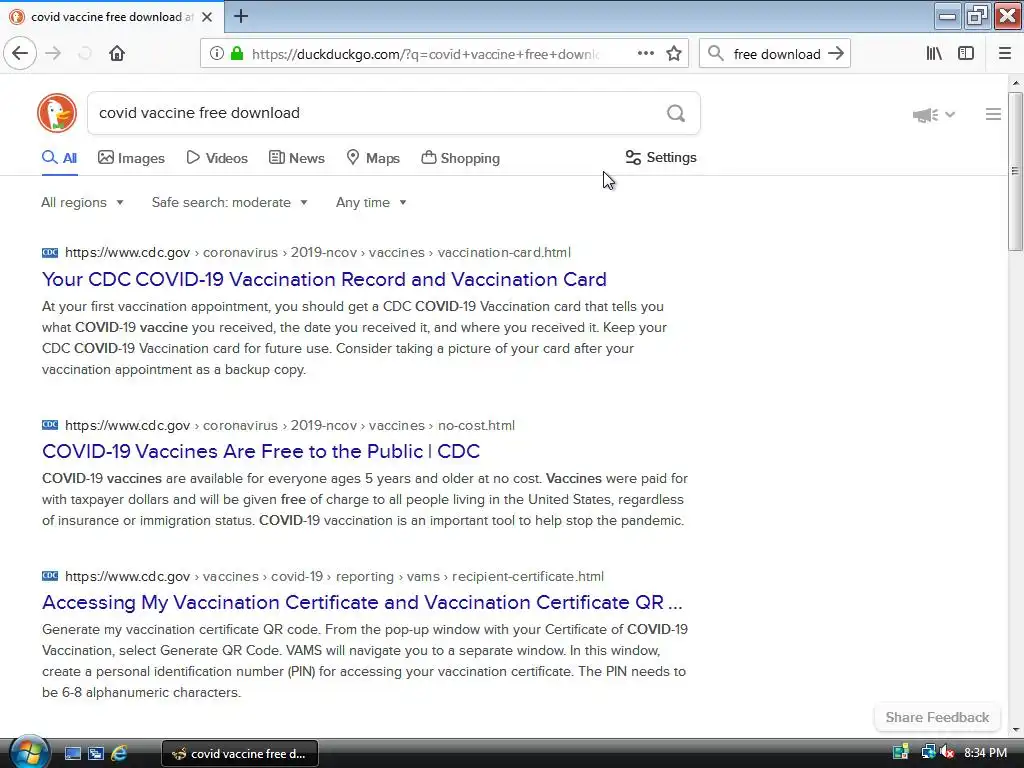Open the Windows Start orb
1024x768 pixels.
tap(29, 752)
